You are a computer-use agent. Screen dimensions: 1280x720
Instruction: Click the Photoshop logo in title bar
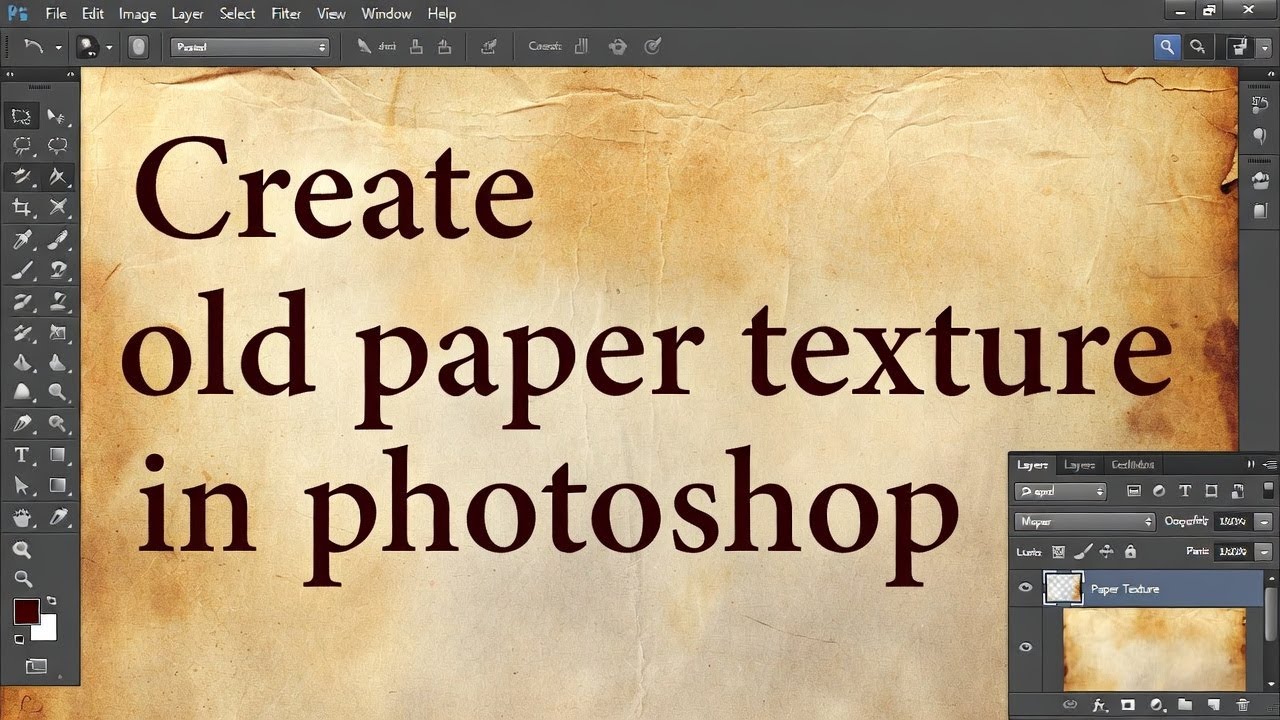pyautogui.click(x=18, y=13)
